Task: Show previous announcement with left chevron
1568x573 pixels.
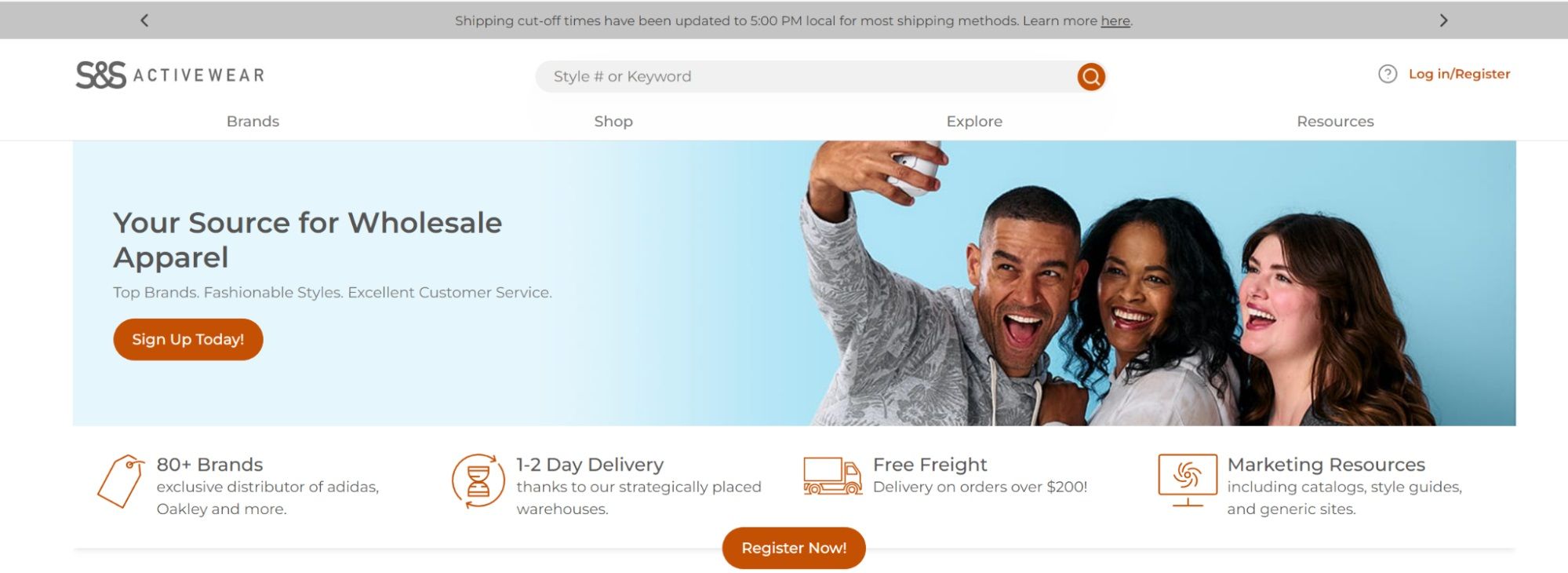Action: coord(144,20)
